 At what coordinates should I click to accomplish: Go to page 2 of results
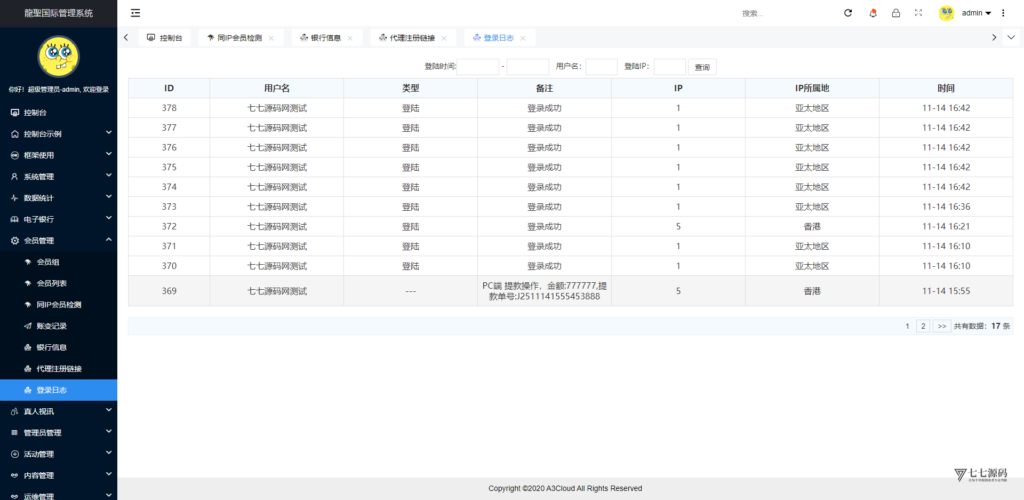tap(923, 326)
